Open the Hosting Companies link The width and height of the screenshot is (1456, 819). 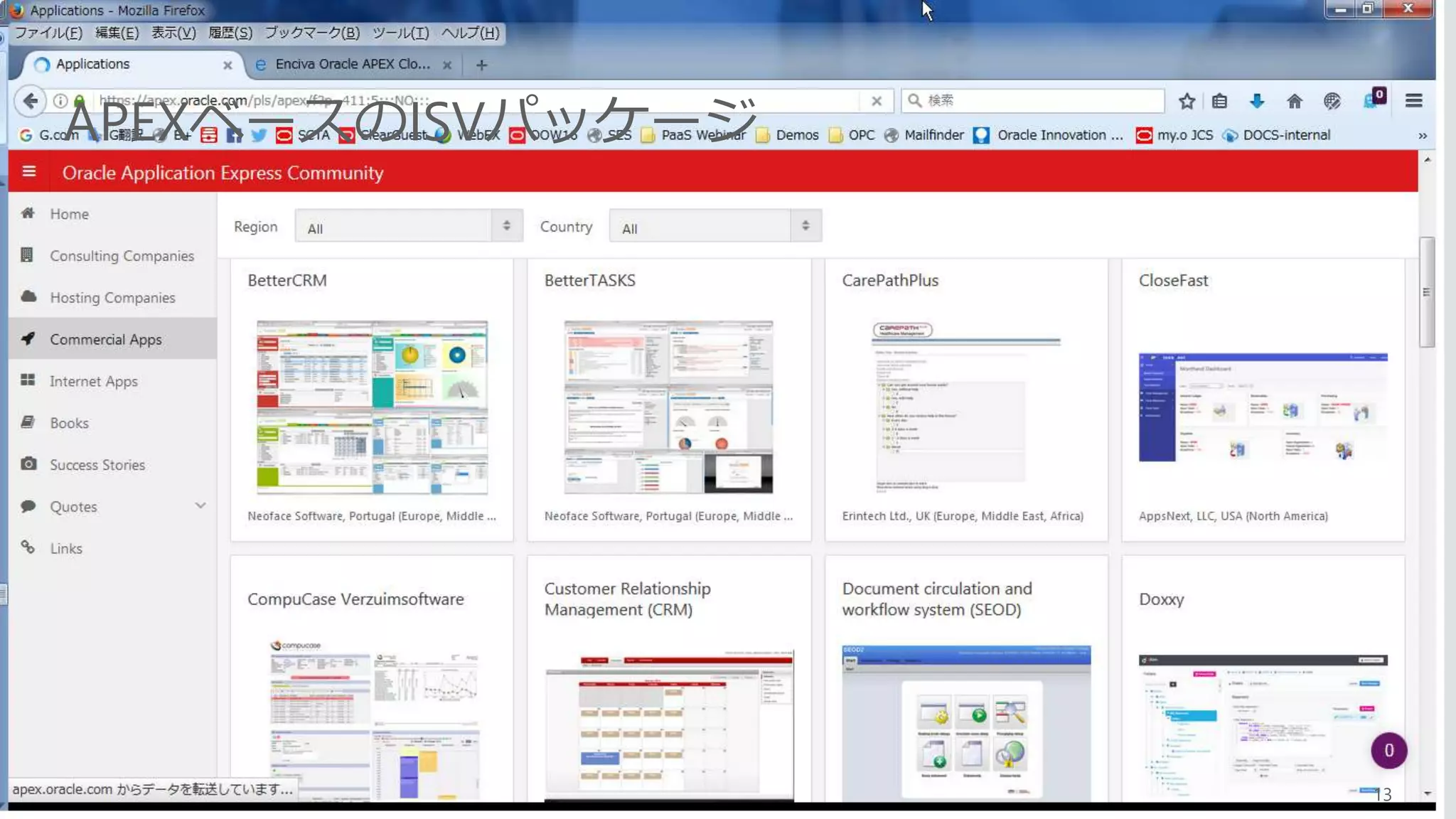(112, 298)
